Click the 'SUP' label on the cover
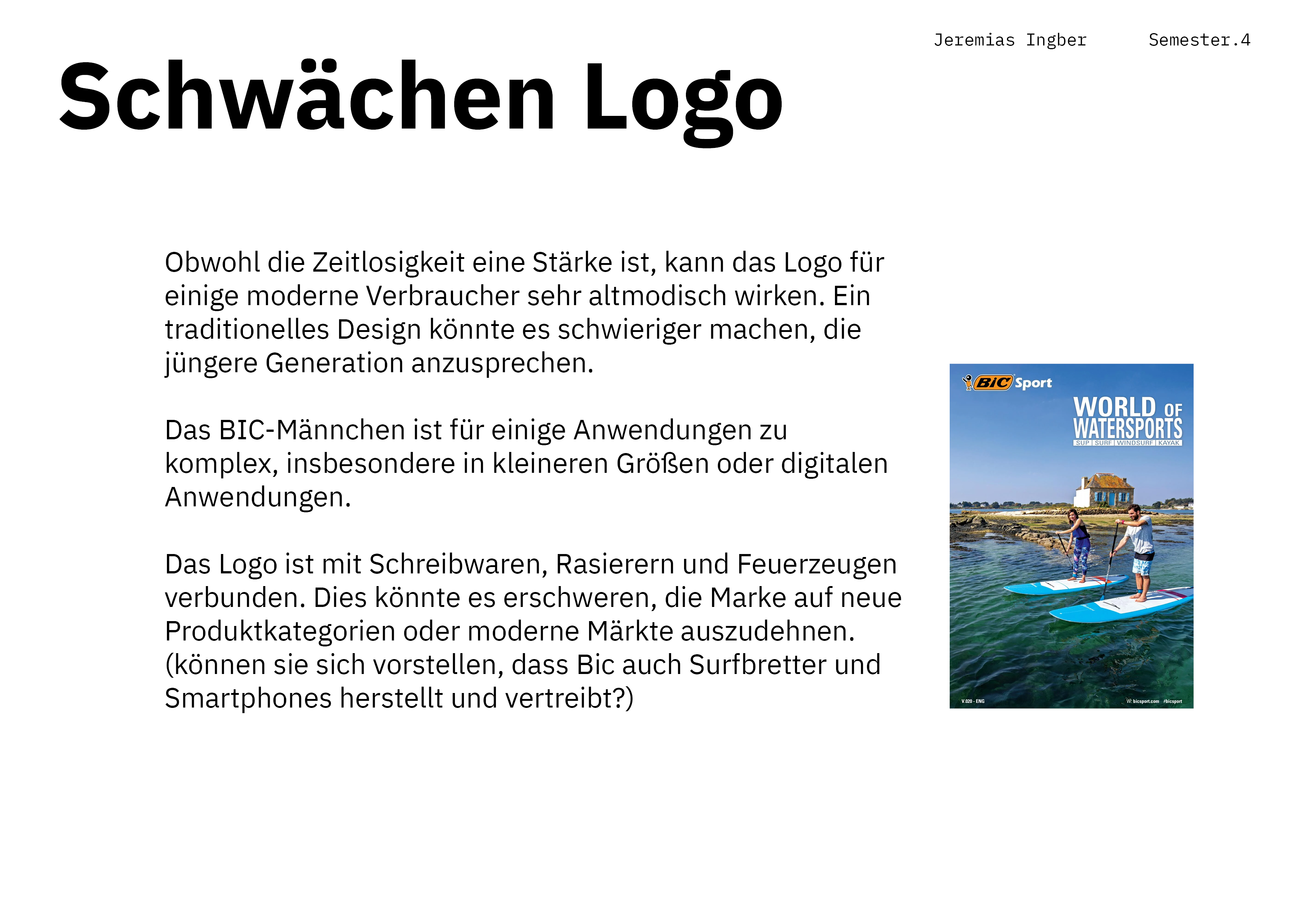The height and width of the screenshot is (924, 1307). tap(1082, 443)
